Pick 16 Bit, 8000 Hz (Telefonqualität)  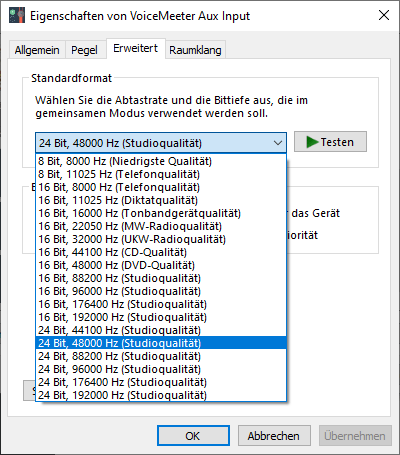[161, 187]
